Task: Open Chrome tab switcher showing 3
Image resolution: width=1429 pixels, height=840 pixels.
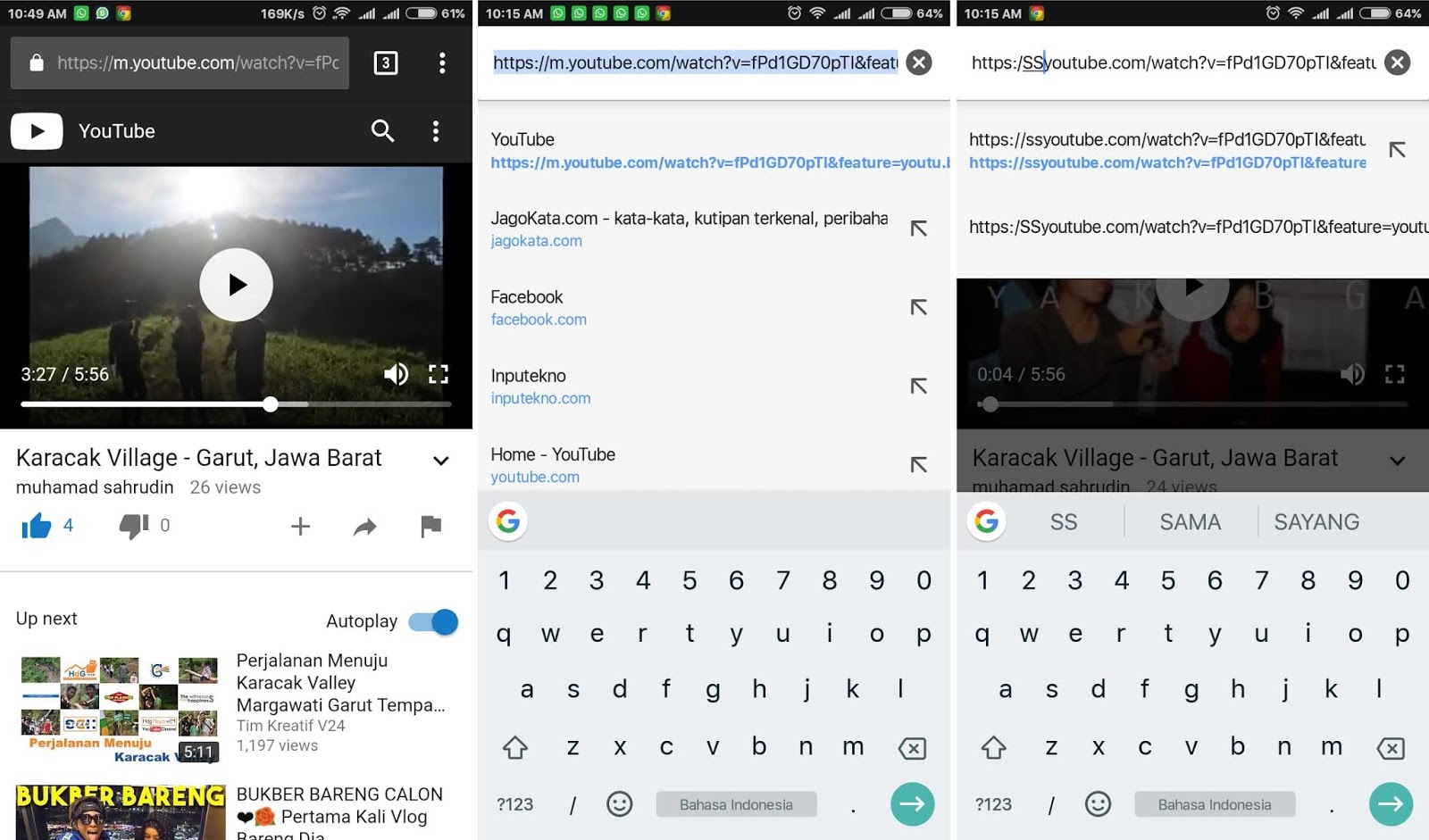Action: click(x=385, y=62)
